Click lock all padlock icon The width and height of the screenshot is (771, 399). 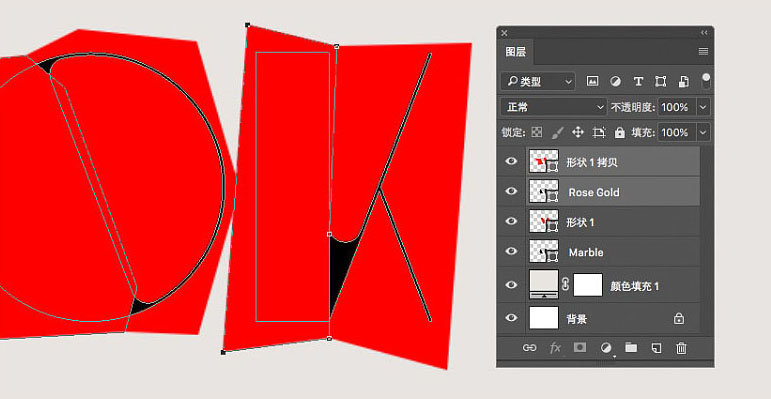(620, 132)
